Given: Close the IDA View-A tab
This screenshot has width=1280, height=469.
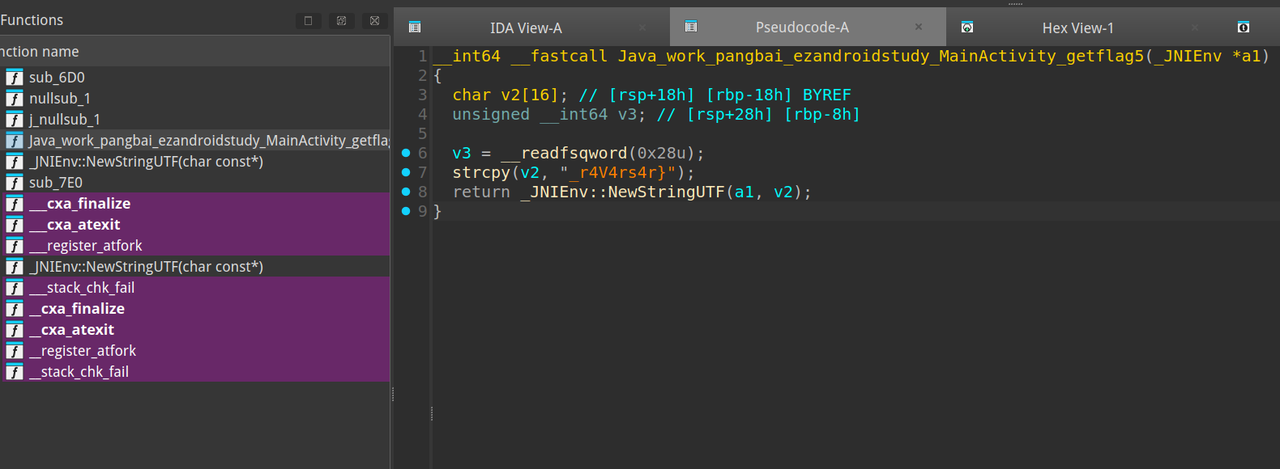Looking at the screenshot, I should tap(642, 28).
